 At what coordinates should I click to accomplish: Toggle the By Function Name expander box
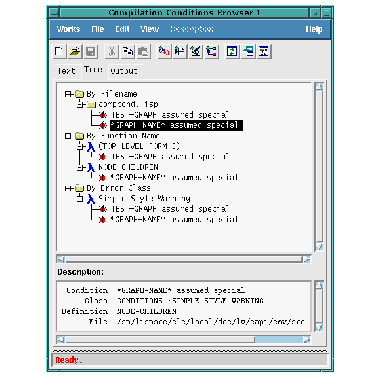[x=68, y=136]
